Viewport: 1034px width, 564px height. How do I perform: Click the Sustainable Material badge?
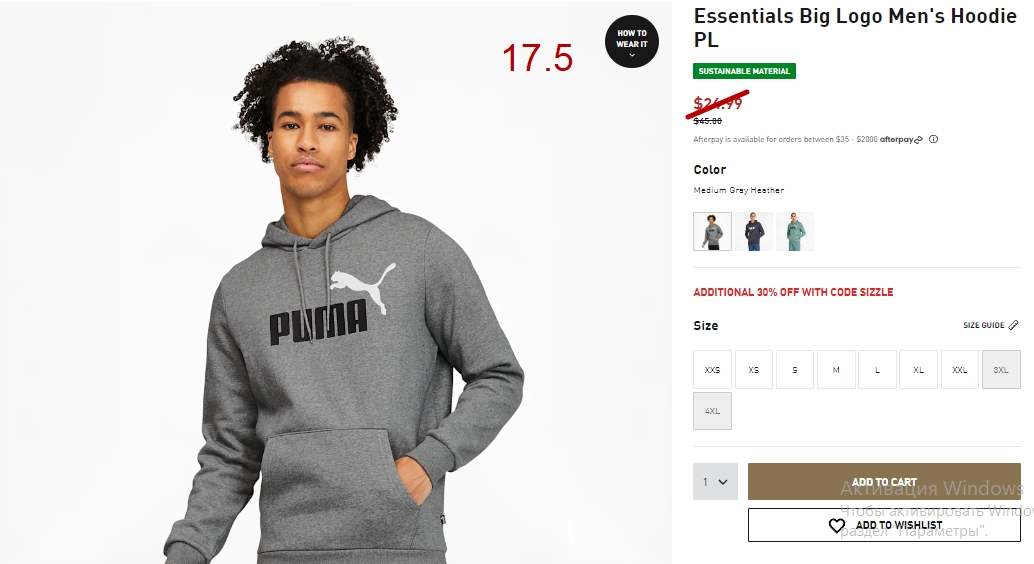click(x=745, y=71)
